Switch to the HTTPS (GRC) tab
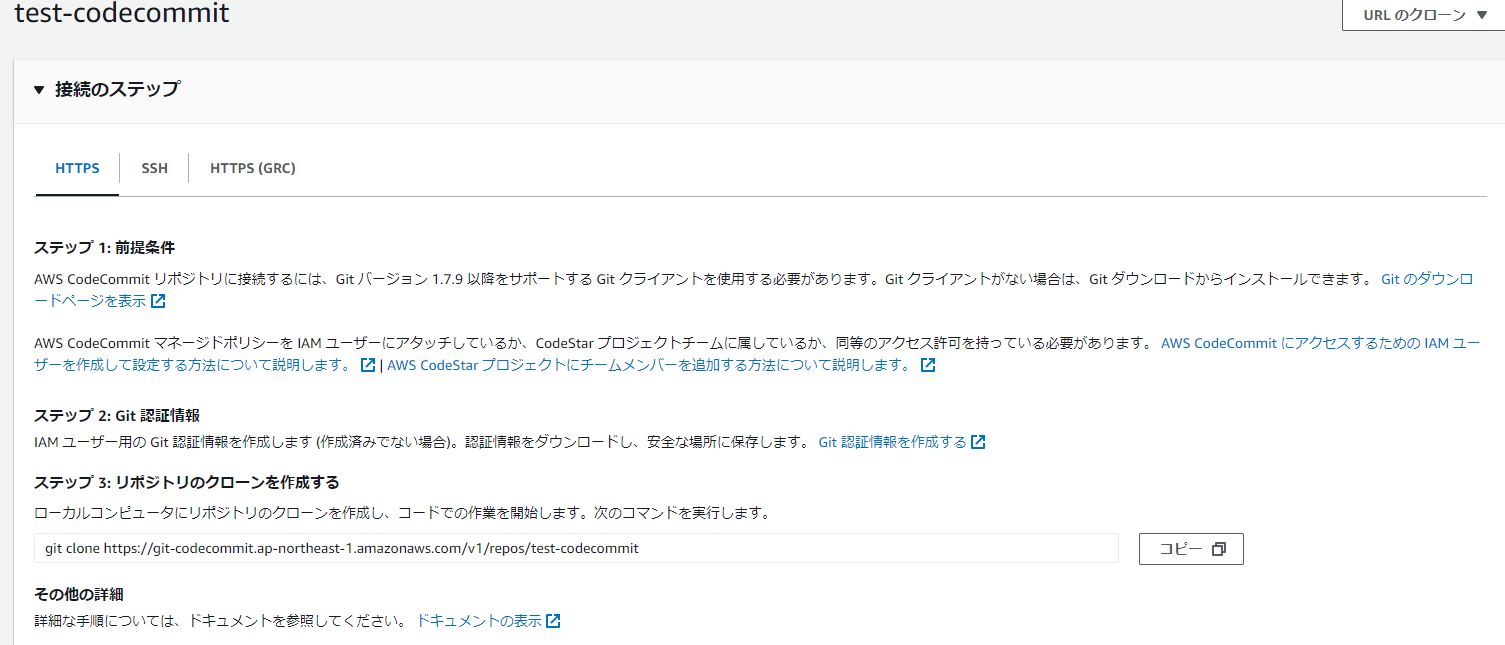This screenshot has width=1505, height=645. pos(253,168)
